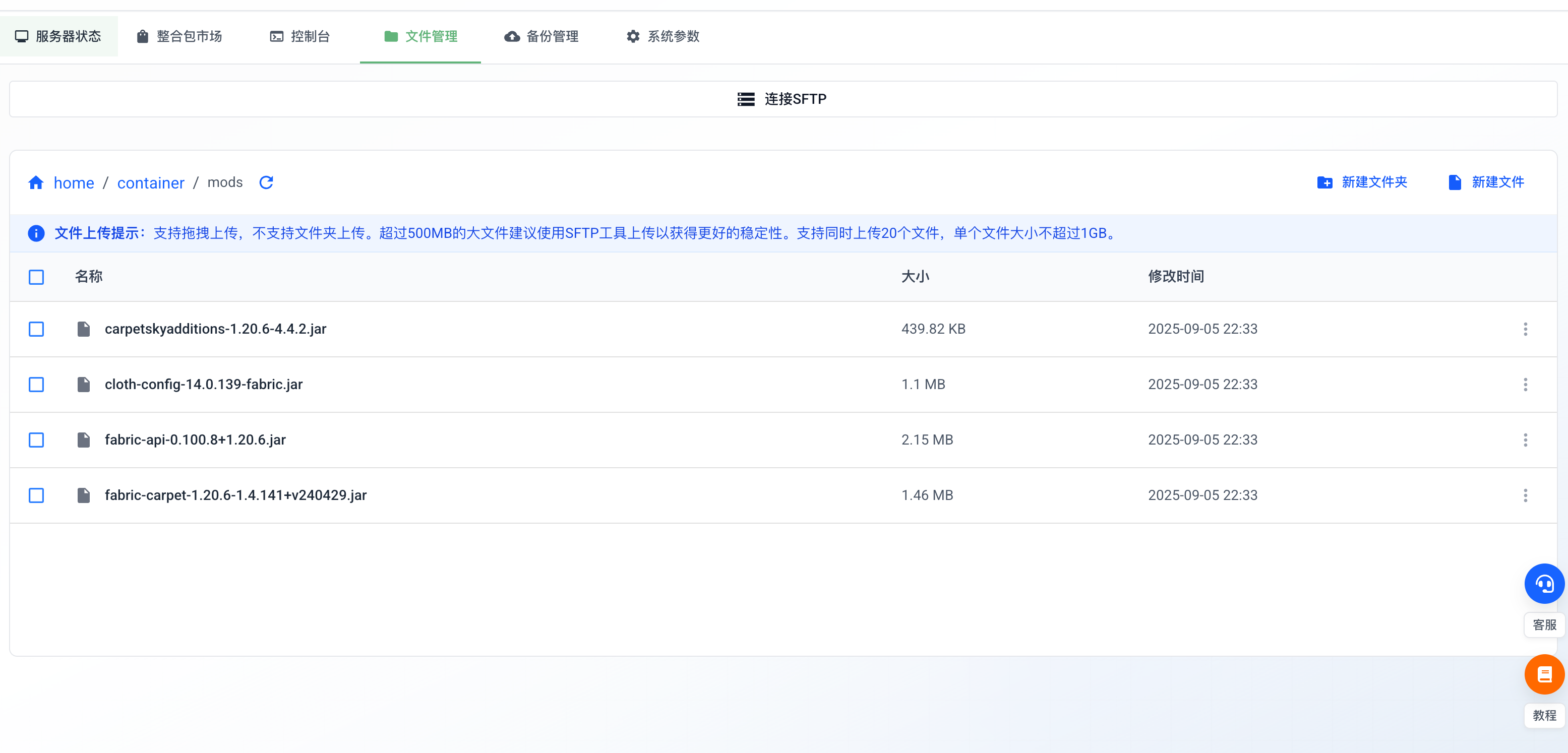The image size is (1568, 753).
Task: Click the 修改时间 column header
Action: [x=1176, y=277]
